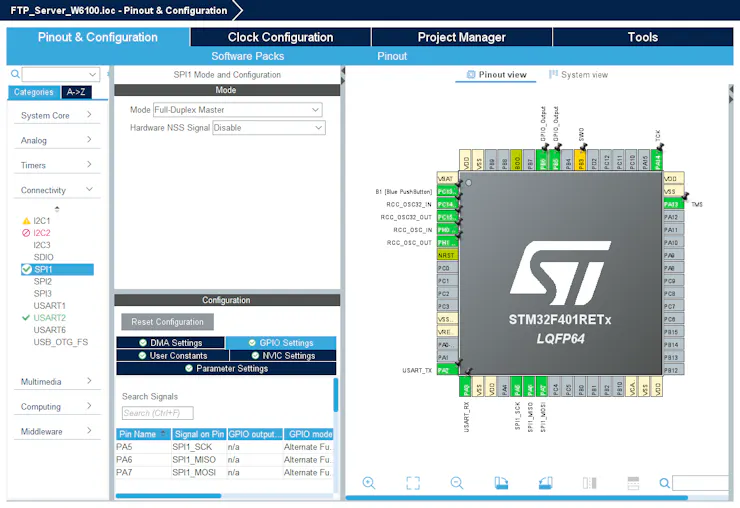Screen dimensions: 740x508
Task: Click the category search magnifier icon
Action: pyautogui.click(x=15, y=74)
